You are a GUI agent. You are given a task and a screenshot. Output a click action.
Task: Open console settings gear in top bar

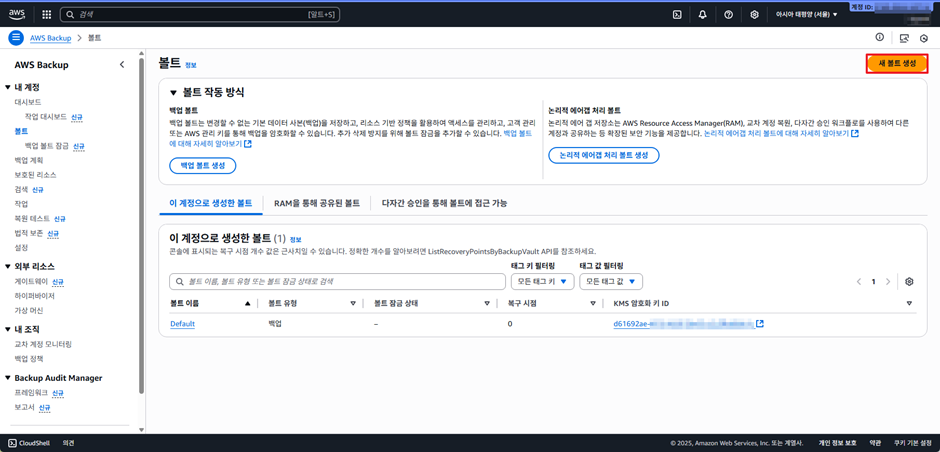[x=754, y=15]
